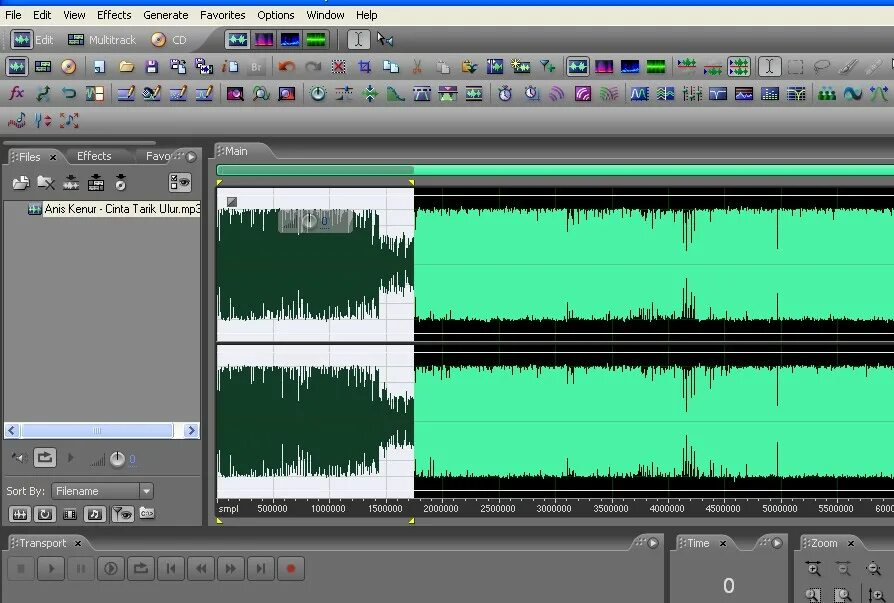This screenshot has width=894, height=603.
Task: Toggle Show Markers eye filter button
Action: tap(122, 514)
